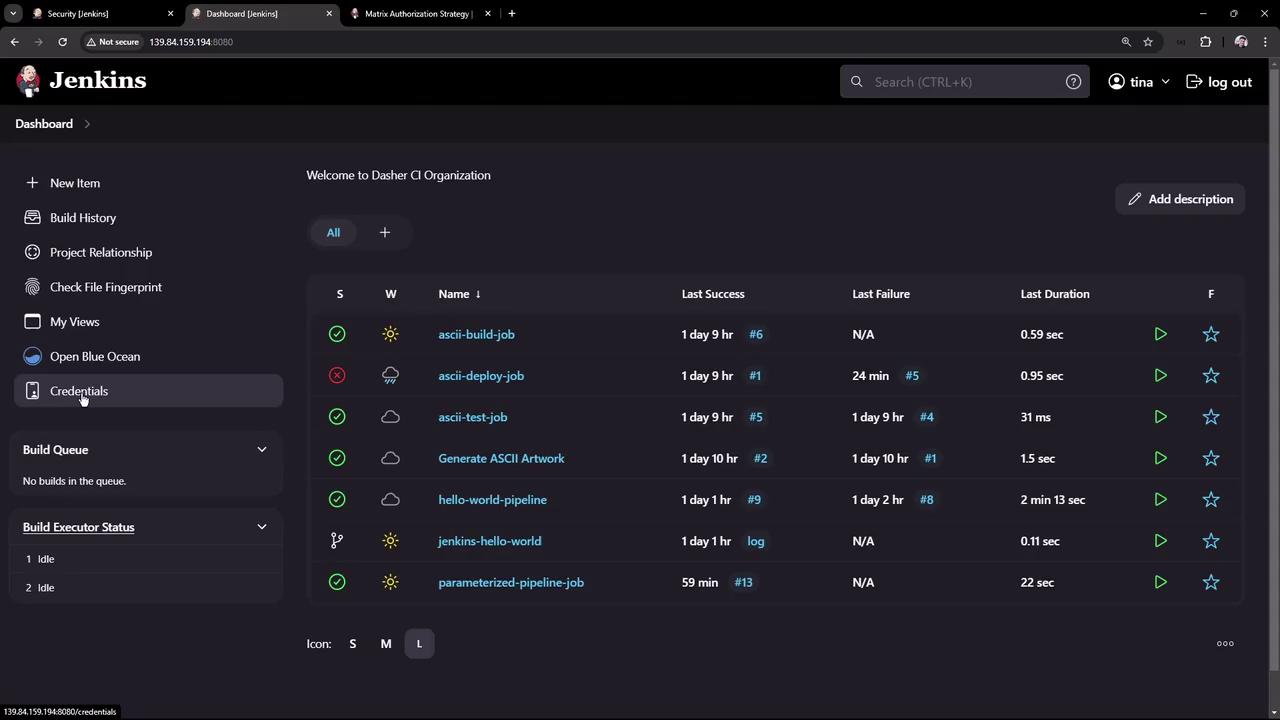Switch to the Security [Jenkins] browser tab
Screen dimensions: 1280x720
pyautogui.click(x=78, y=14)
